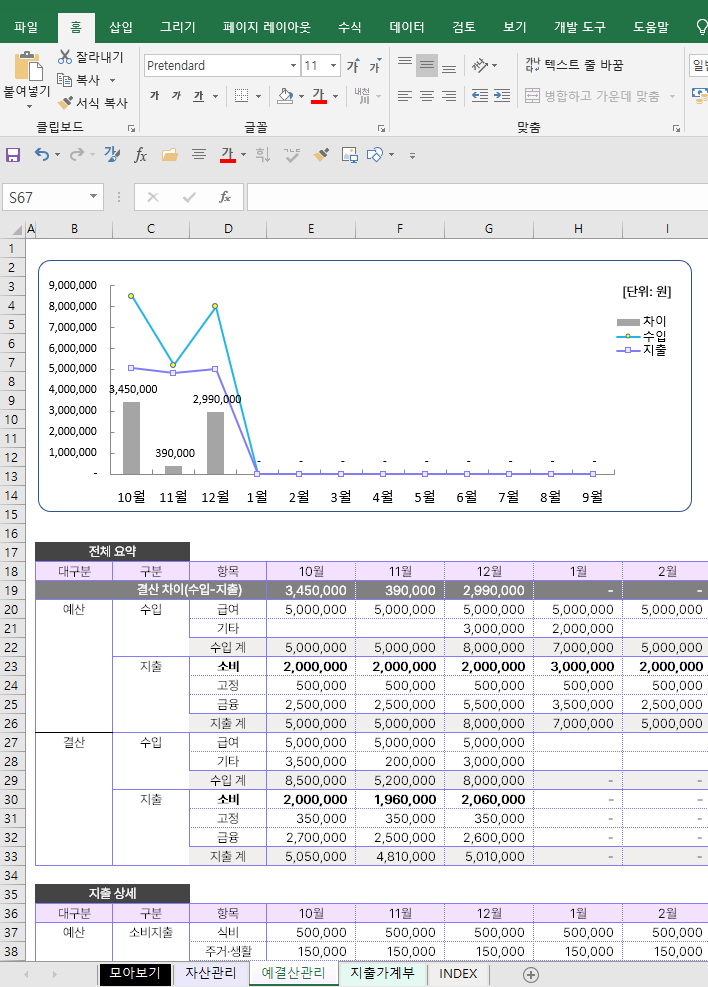708x987 pixels.
Task: Increase font size with the larger 가 icon
Action: [354, 65]
